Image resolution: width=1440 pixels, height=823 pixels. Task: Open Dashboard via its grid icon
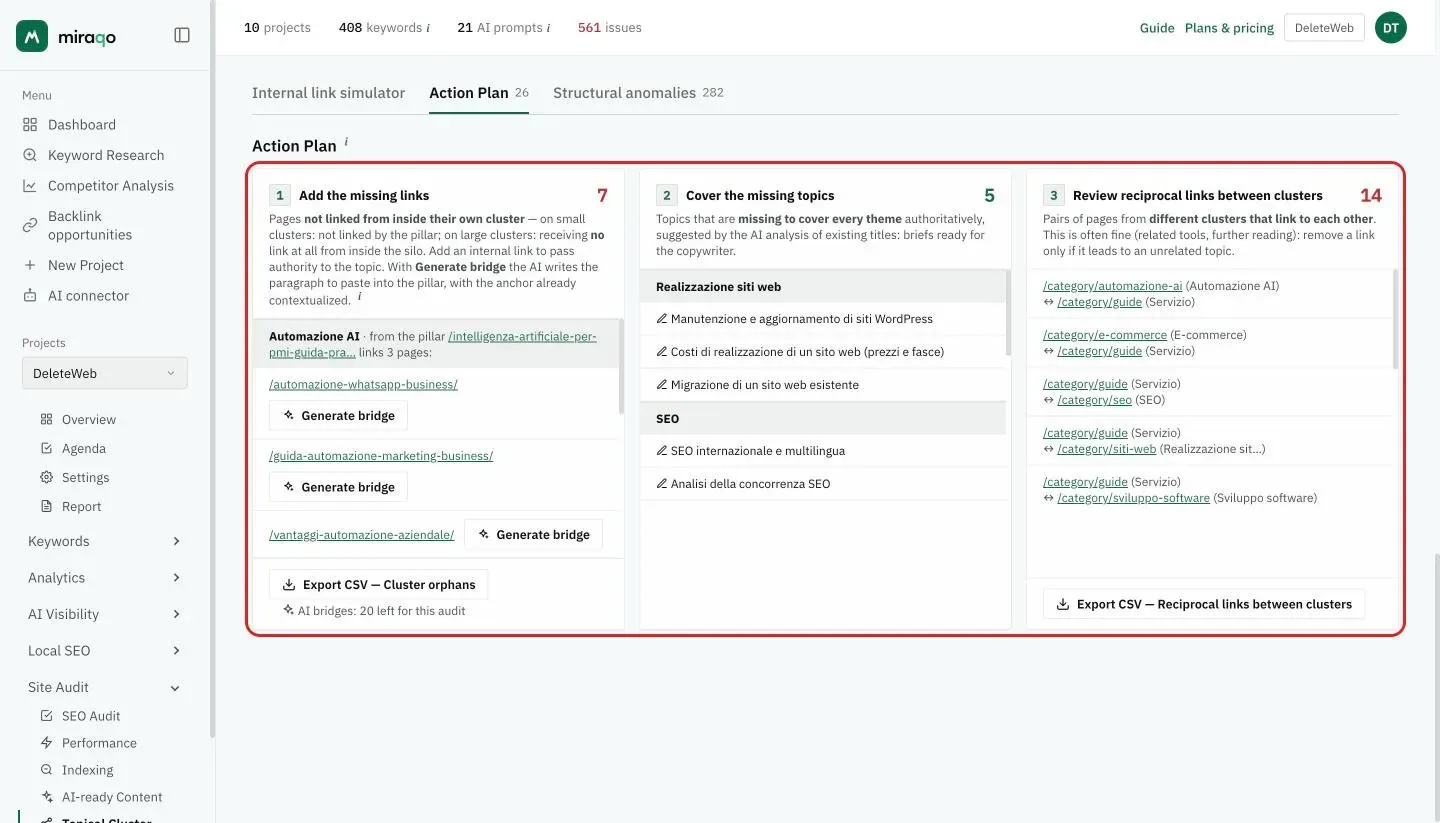30,125
